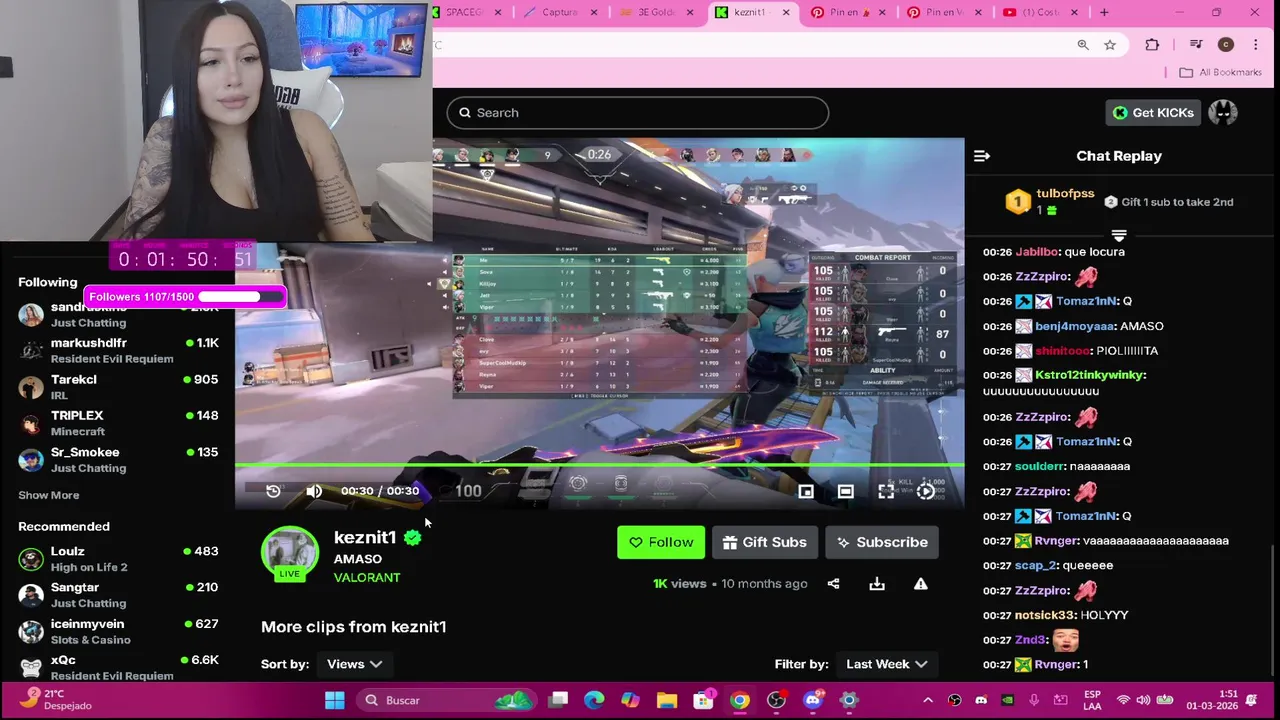
Task: Open File Explorer from the taskbar
Action: click(667, 700)
